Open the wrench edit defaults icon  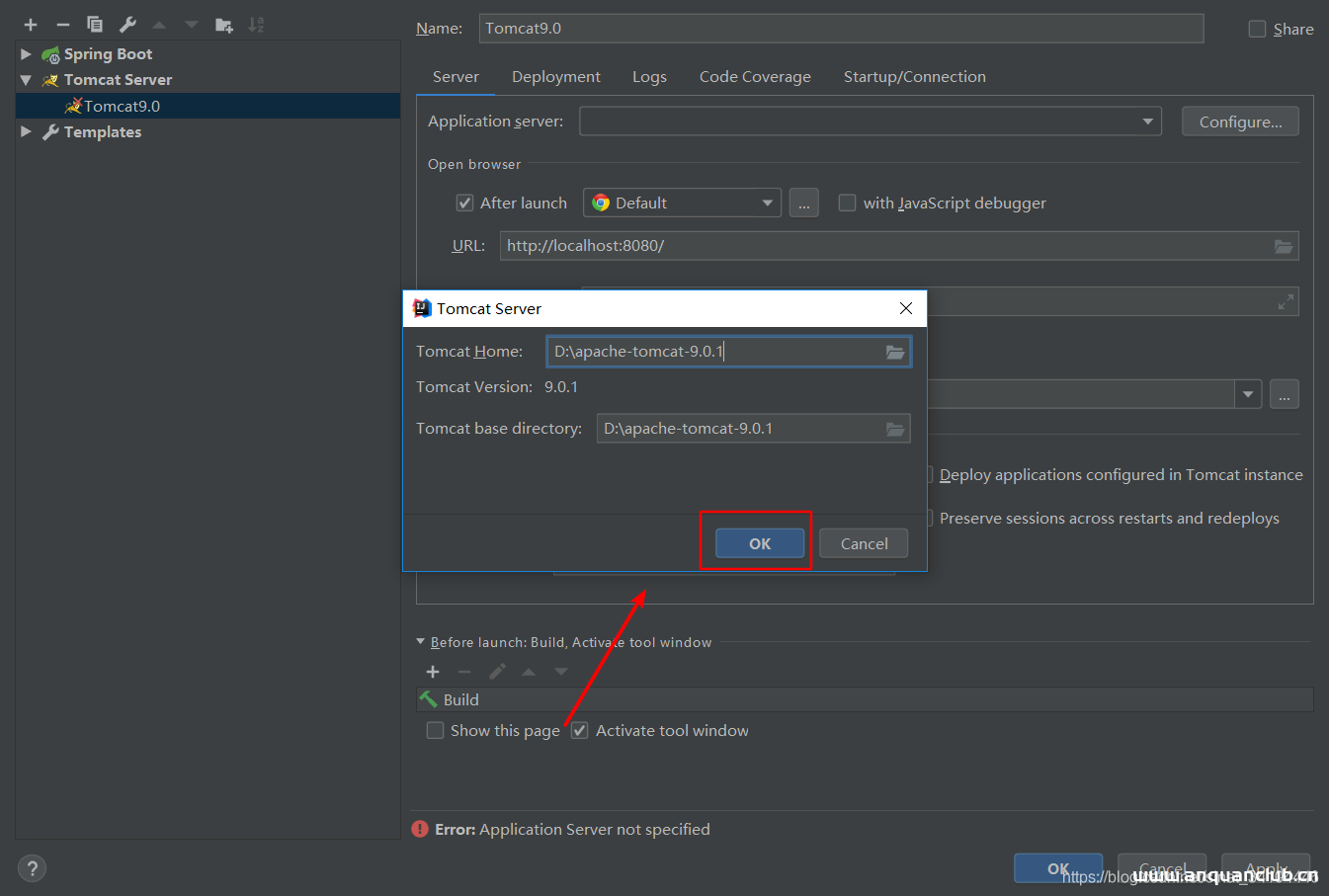[127, 25]
